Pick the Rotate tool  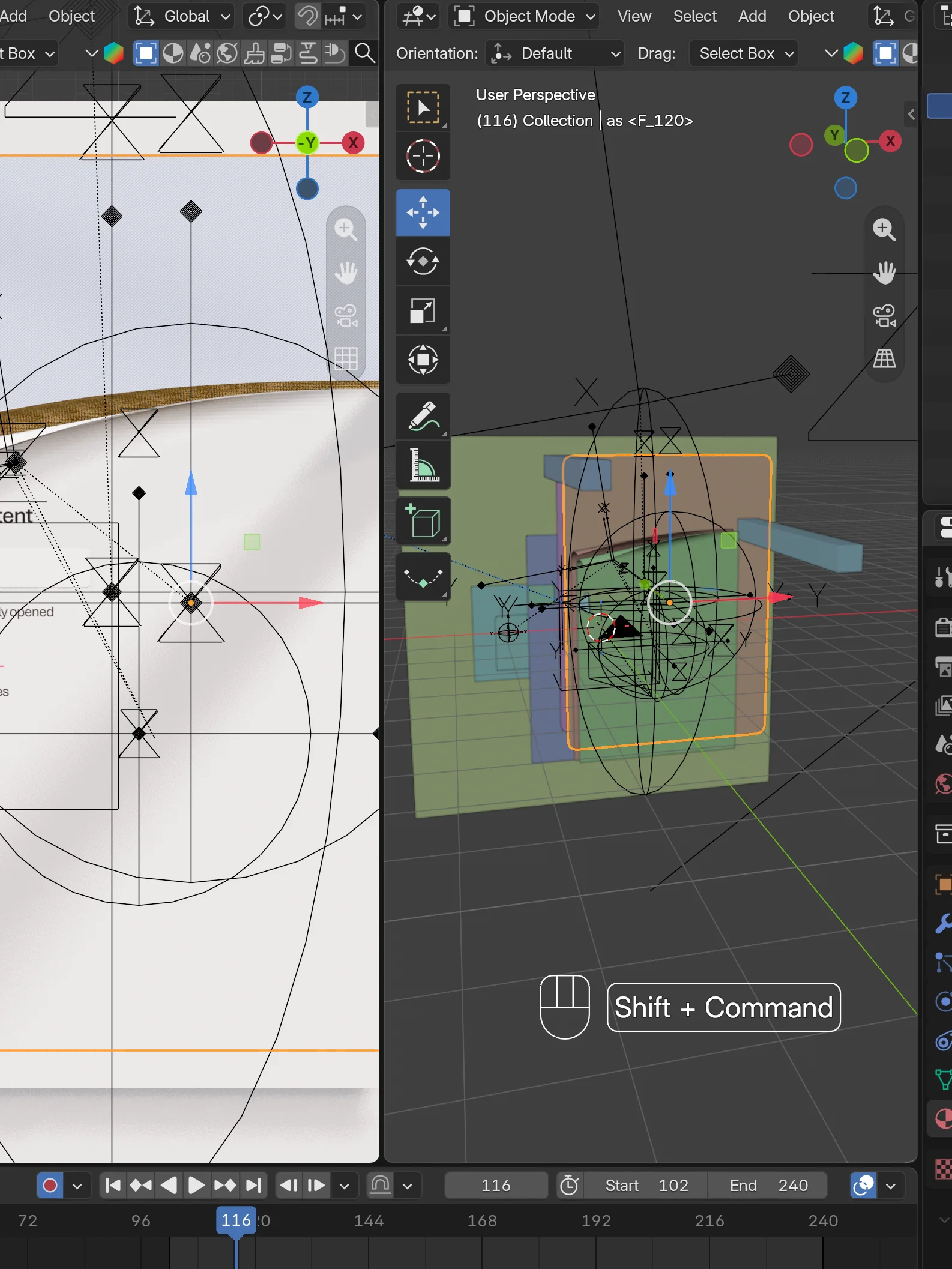click(423, 261)
